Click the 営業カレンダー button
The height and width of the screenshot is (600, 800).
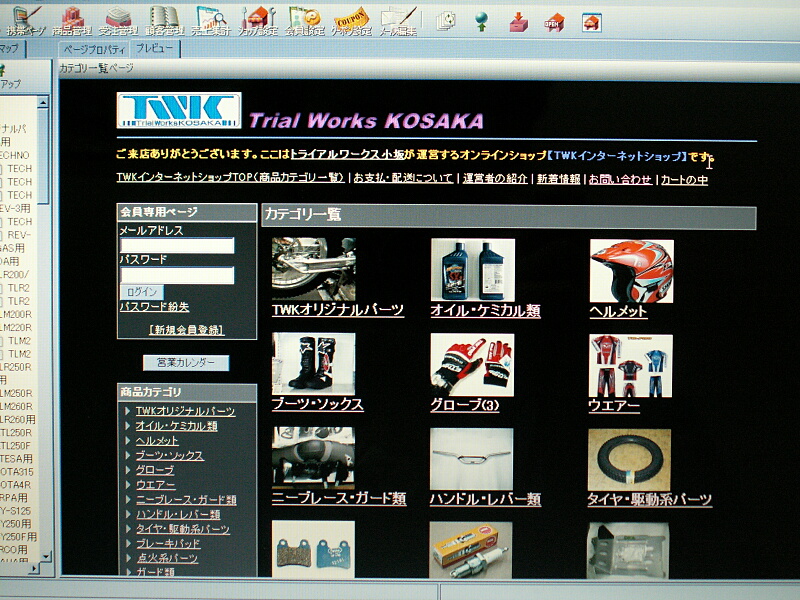click(186, 363)
